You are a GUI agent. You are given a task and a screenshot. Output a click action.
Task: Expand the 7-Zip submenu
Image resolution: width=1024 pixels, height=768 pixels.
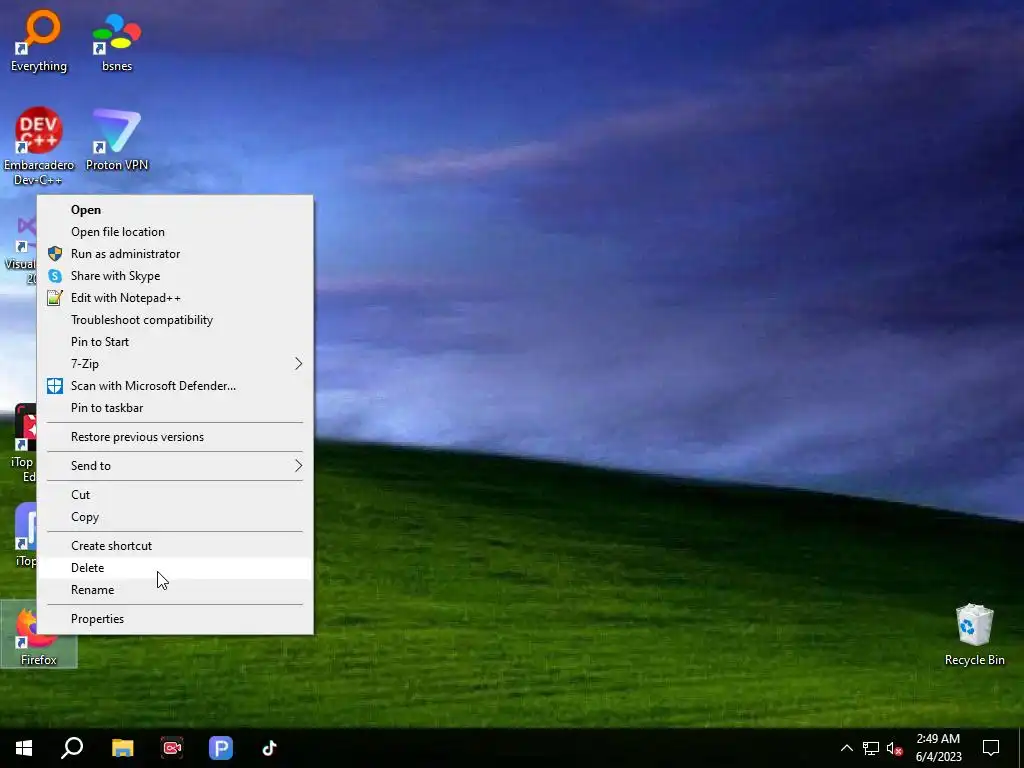(175, 364)
